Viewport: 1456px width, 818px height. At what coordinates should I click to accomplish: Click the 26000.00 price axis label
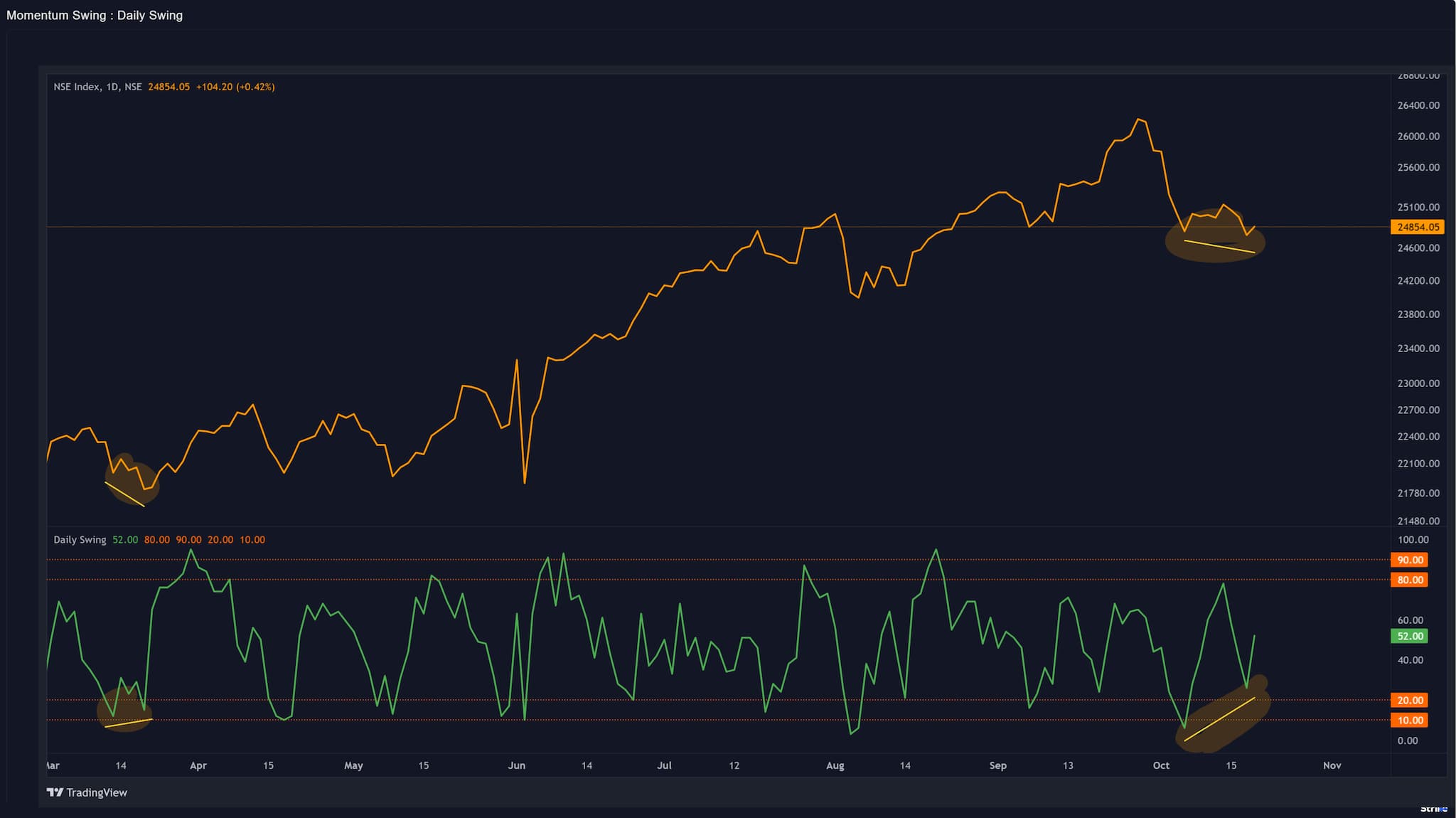coord(1418,137)
